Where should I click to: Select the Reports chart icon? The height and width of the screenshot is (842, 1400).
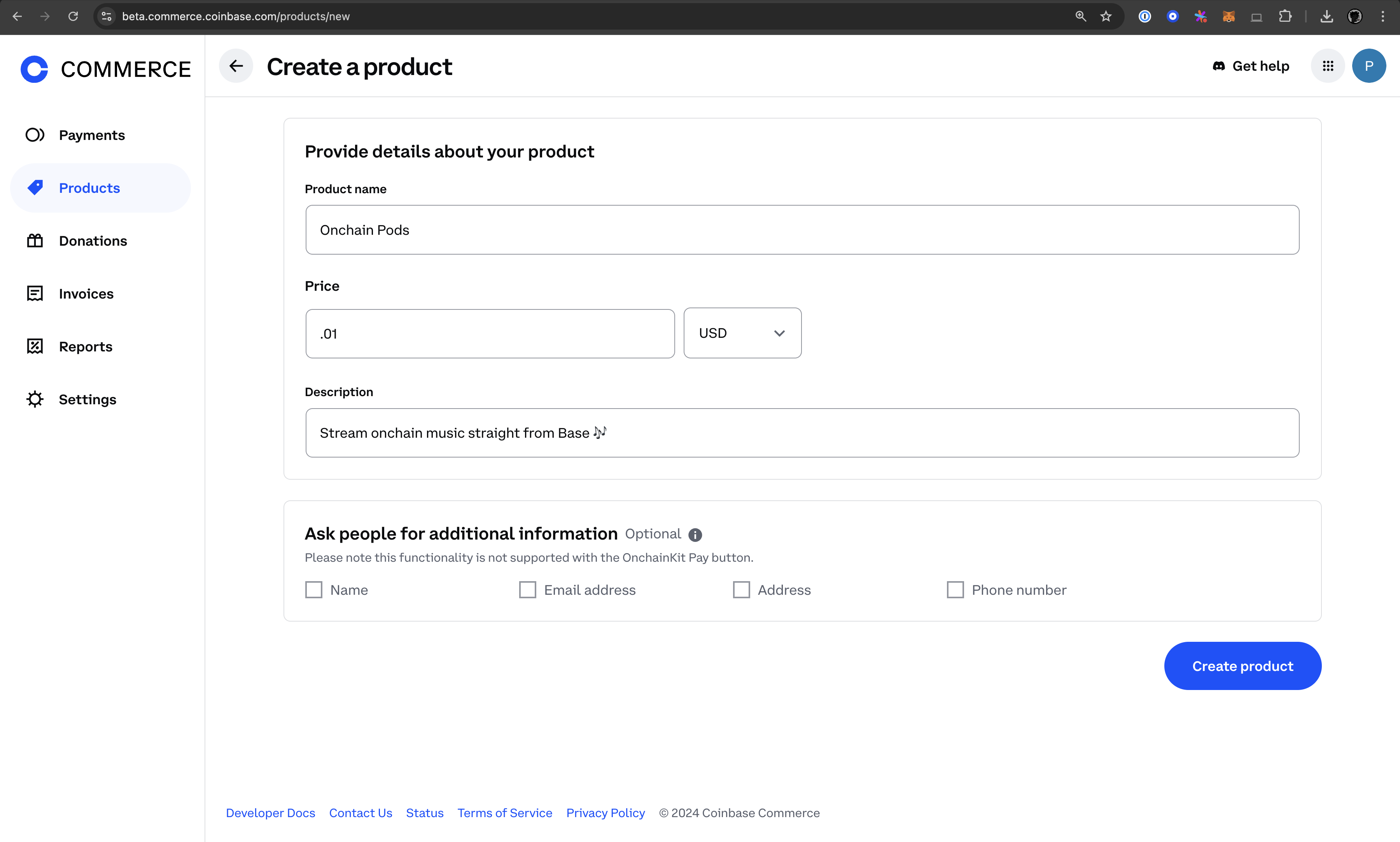[x=35, y=346]
